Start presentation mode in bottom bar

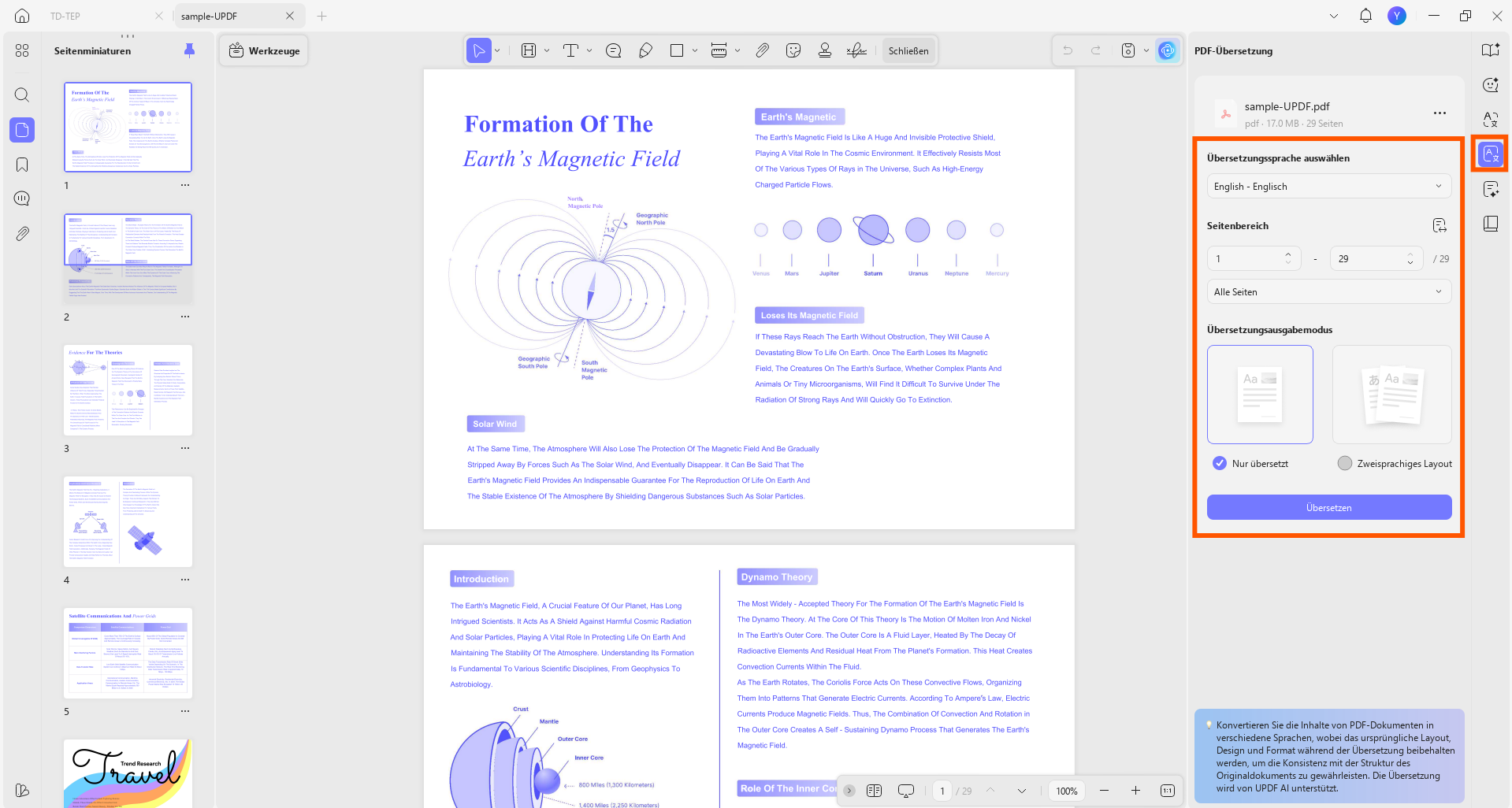click(x=906, y=791)
